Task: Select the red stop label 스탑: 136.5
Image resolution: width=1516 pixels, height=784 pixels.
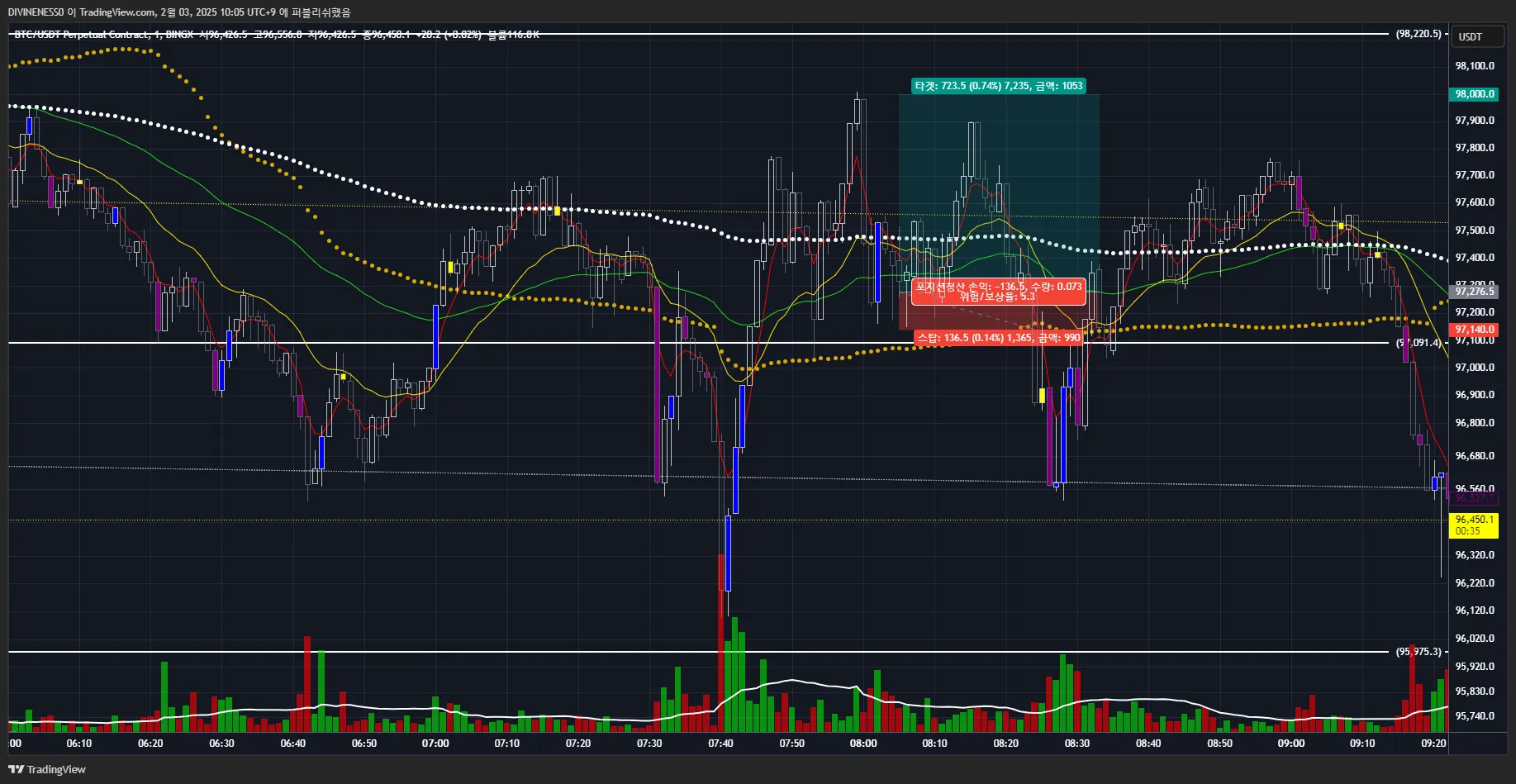Action: pyautogui.click(x=999, y=338)
